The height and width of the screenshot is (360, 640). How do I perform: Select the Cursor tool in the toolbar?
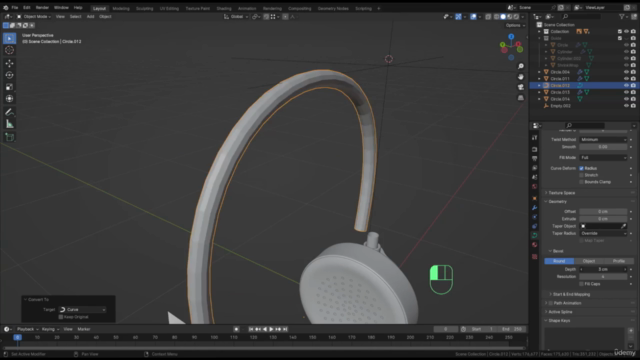click(9, 50)
